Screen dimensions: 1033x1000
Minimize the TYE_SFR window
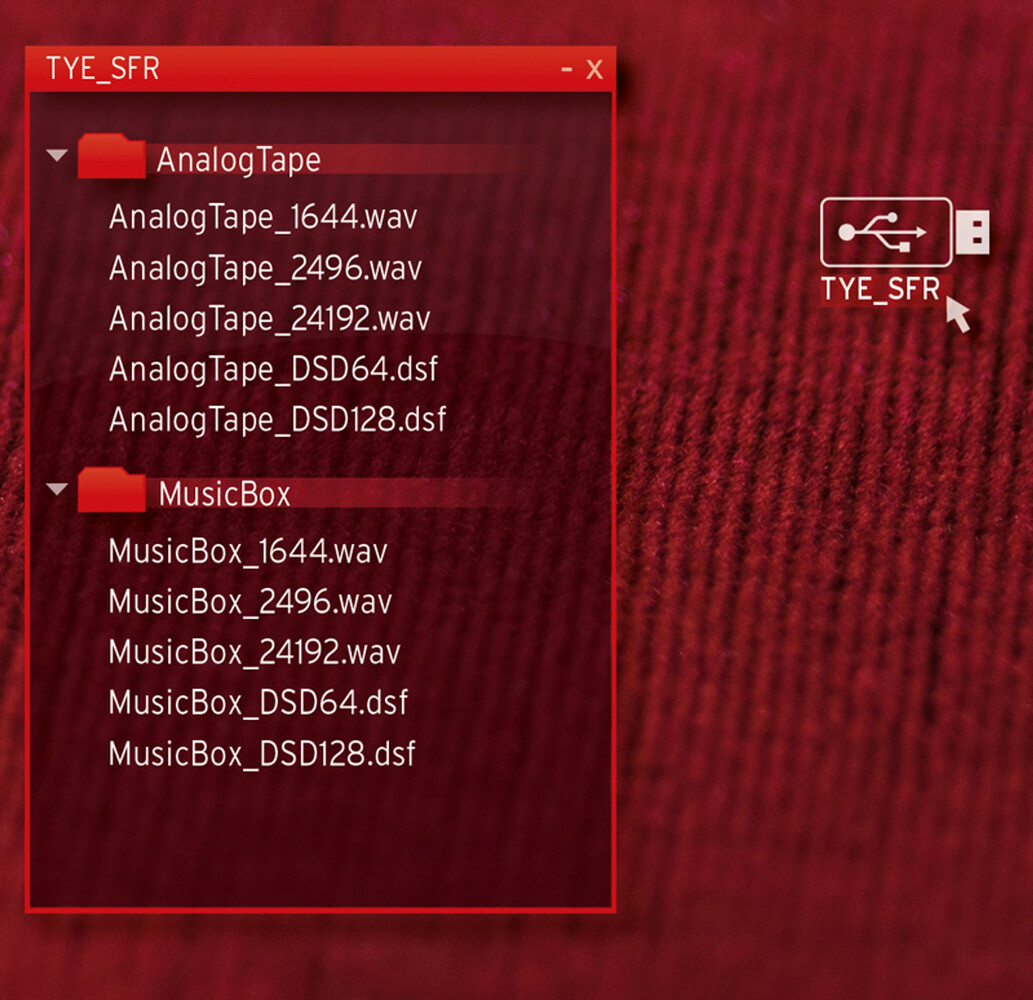tap(567, 69)
